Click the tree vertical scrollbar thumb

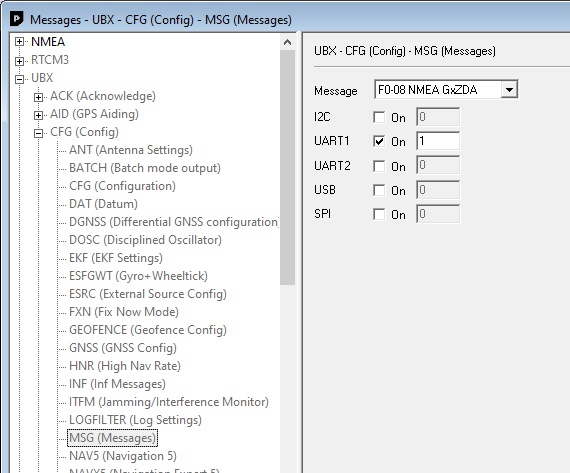287,167
